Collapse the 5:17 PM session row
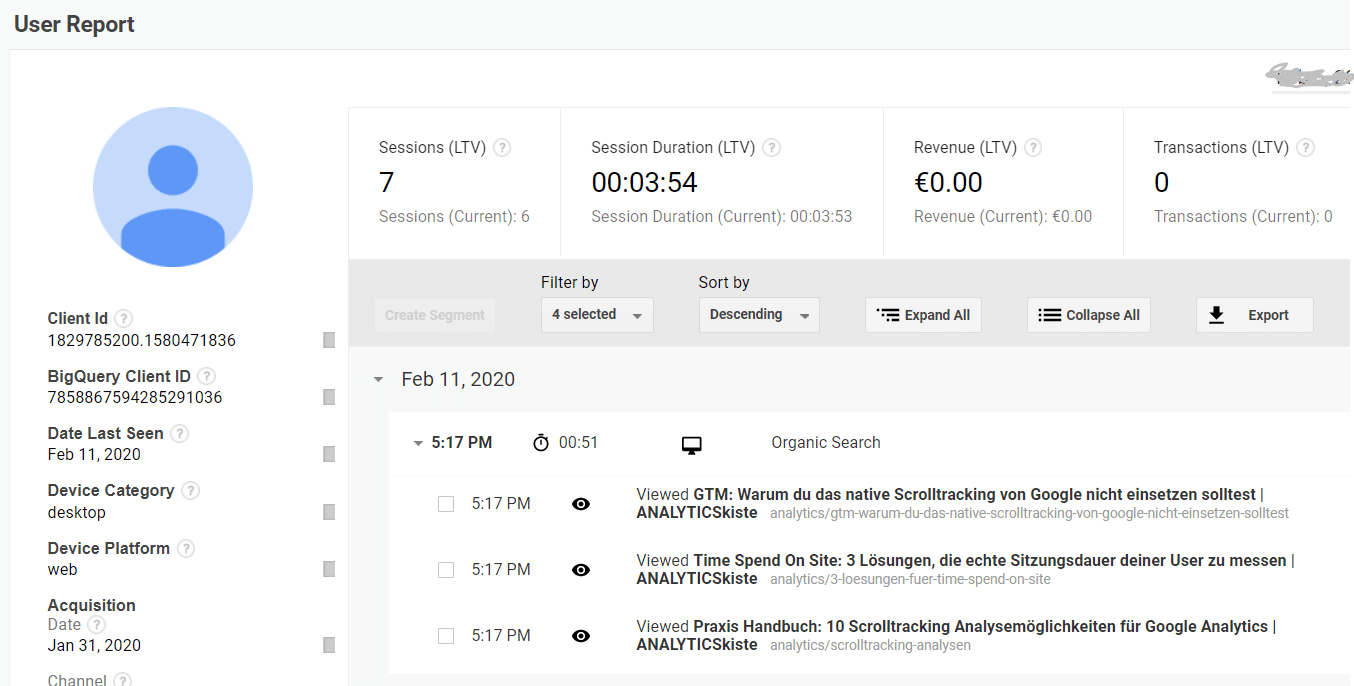Image resolution: width=1354 pixels, height=686 pixels. [418, 444]
